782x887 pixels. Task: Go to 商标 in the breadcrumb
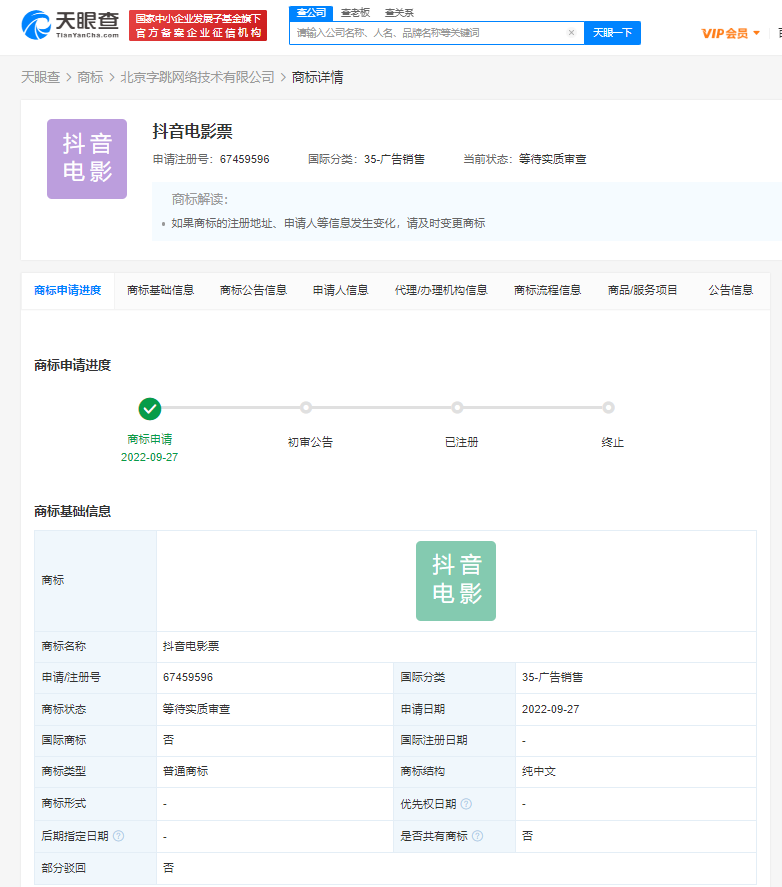point(90,77)
